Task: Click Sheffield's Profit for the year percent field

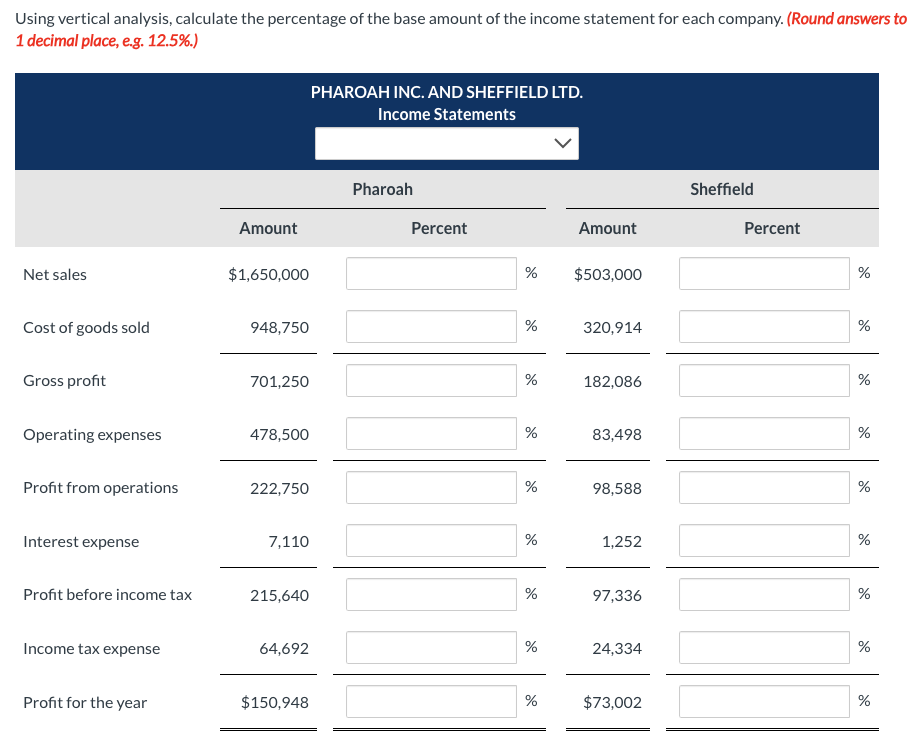Action: point(763,701)
